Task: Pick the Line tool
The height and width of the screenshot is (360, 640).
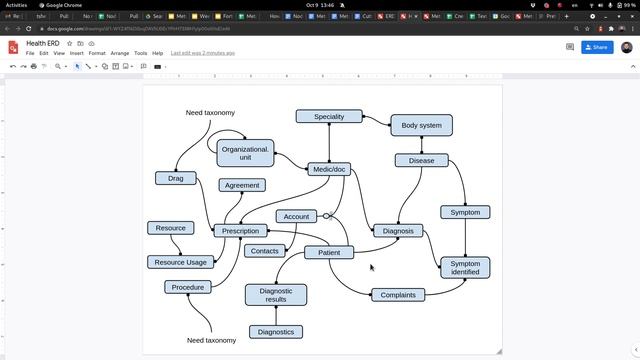Action: 88,66
